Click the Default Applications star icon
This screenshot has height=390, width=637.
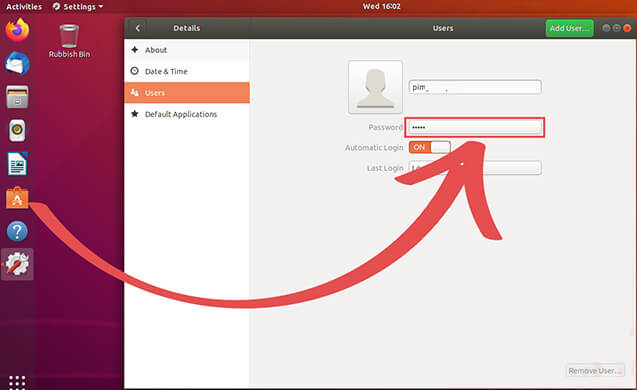(x=134, y=114)
